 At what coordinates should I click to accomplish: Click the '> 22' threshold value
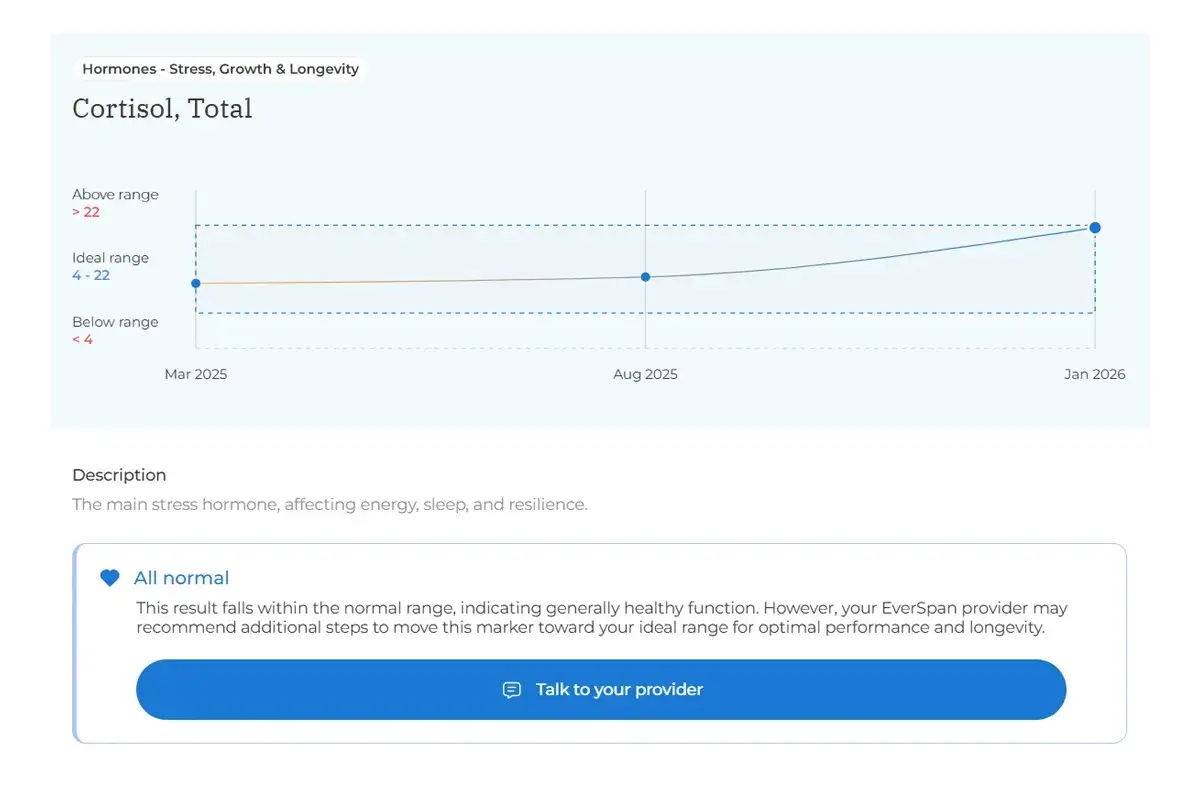[86, 212]
